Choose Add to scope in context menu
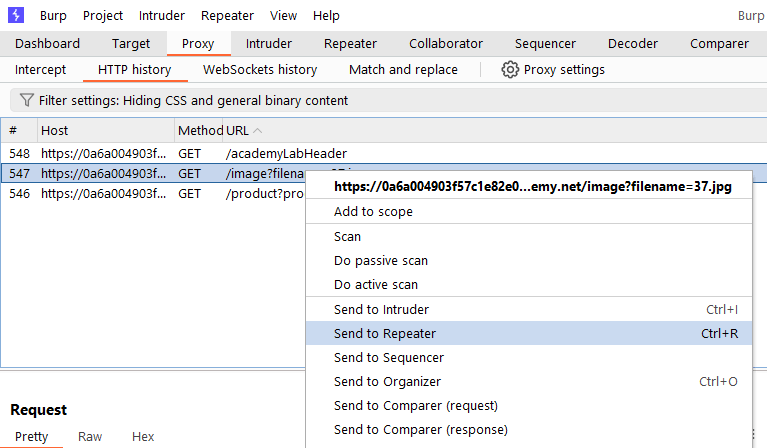The image size is (767, 448). pyautogui.click(x=373, y=212)
